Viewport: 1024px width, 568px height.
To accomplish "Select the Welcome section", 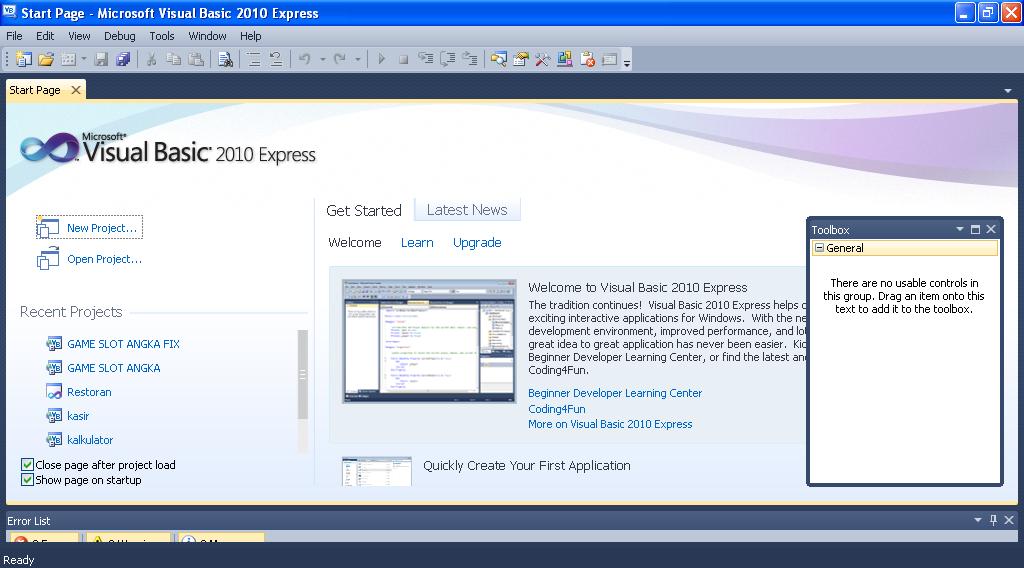I will point(355,242).
